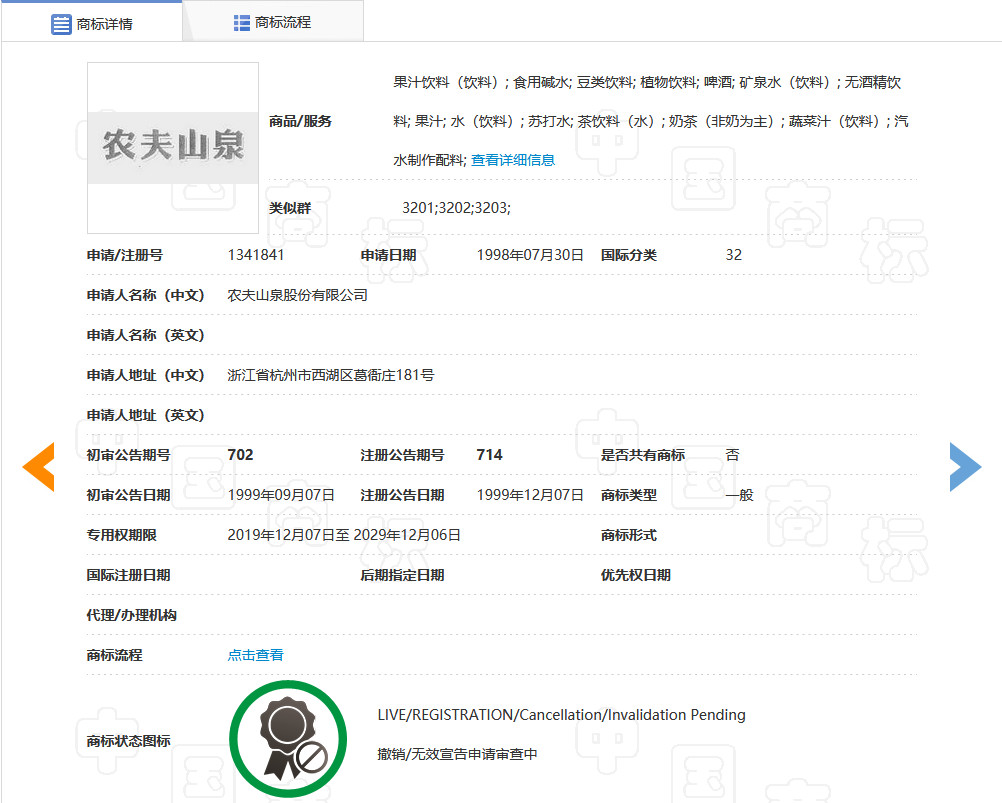Click the 国际分类 label
The width and height of the screenshot is (1002, 803).
pyautogui.click(x=629, y=256)
